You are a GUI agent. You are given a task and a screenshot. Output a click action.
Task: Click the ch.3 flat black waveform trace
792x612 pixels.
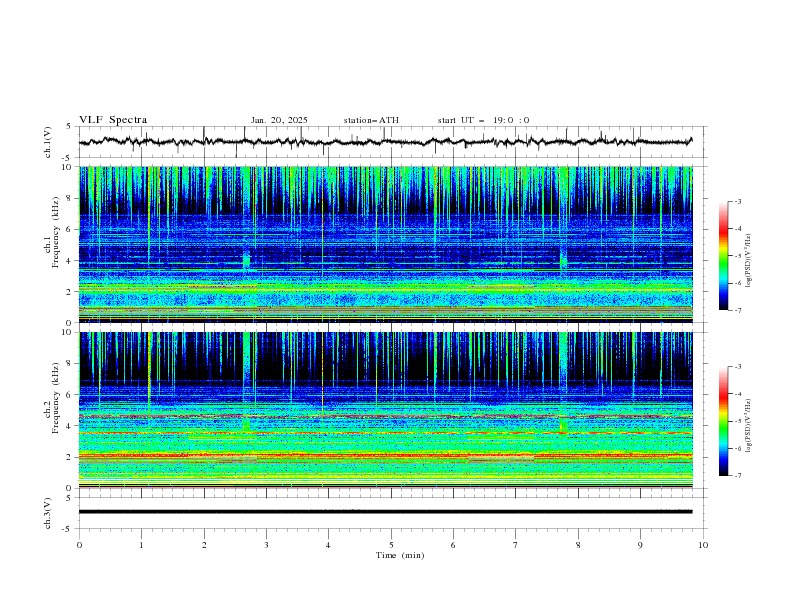click(385, 512)
